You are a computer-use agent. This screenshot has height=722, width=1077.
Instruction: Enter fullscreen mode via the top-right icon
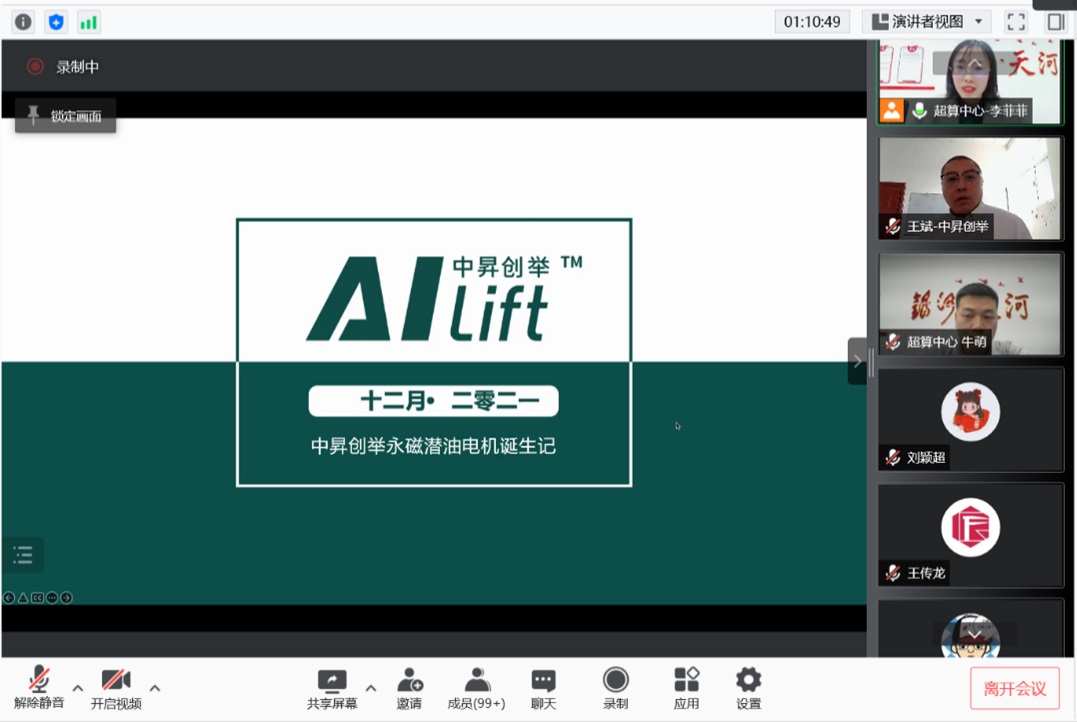tap(1016, 22)
